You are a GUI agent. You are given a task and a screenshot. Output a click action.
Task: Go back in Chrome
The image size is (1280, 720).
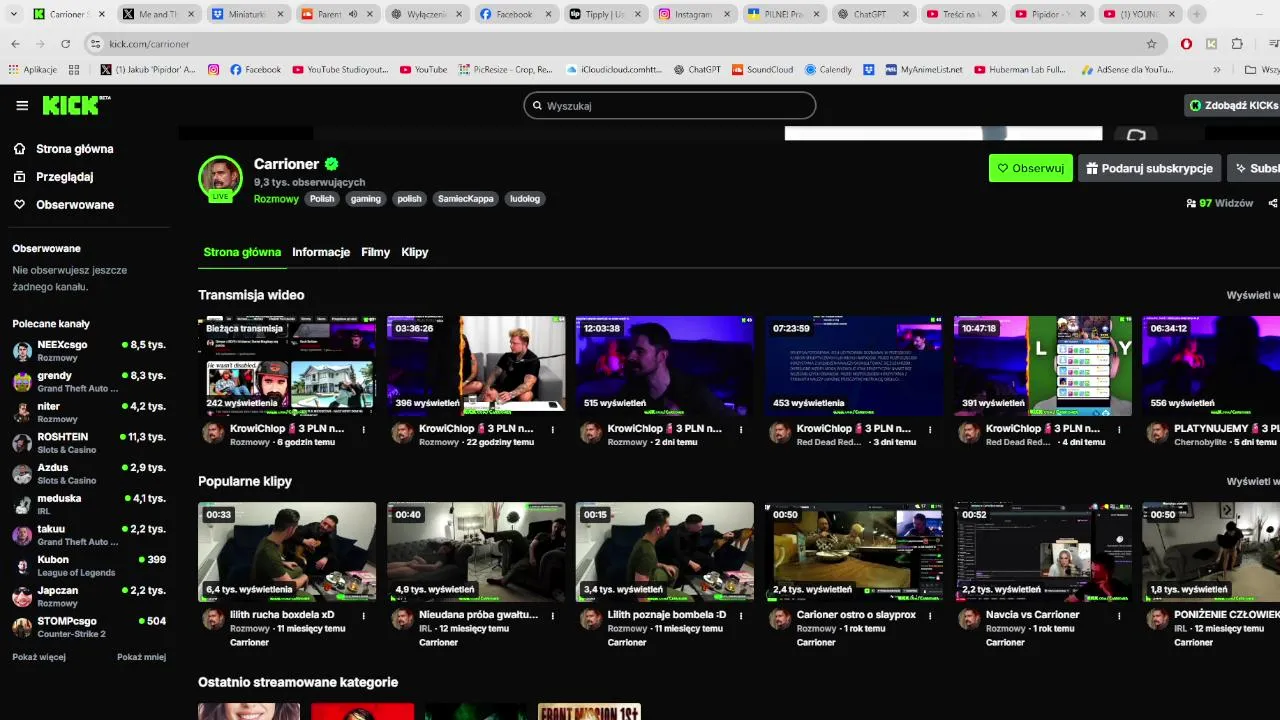click(15, 44)
